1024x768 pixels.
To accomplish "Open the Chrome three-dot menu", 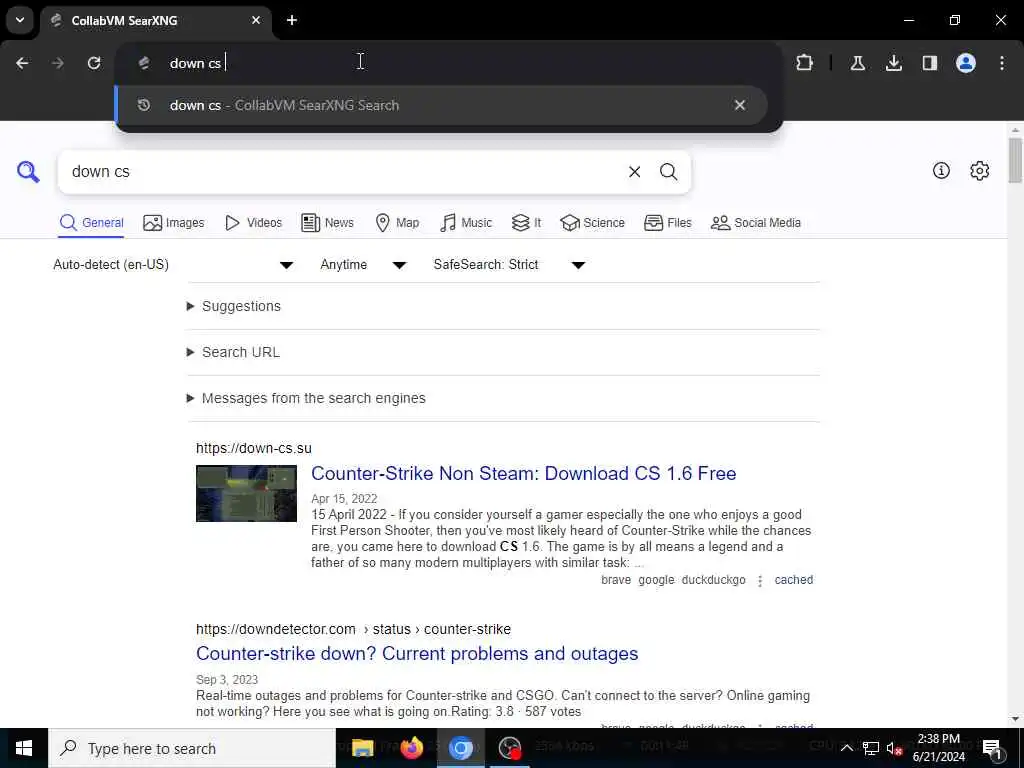I will (1002, 63).
